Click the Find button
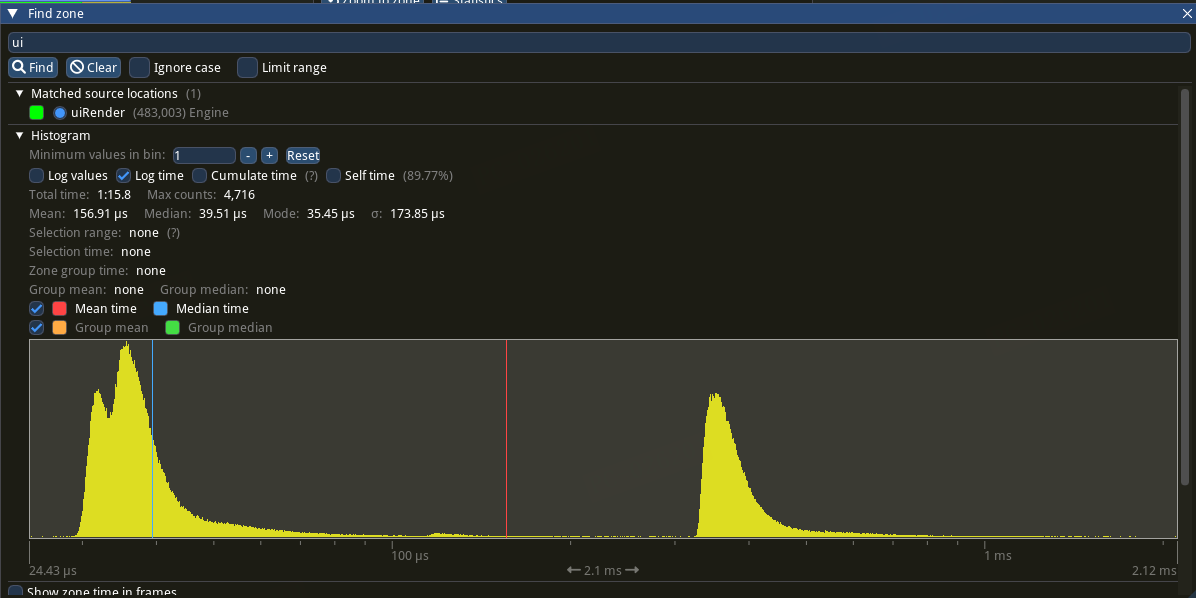 [33, 67]
